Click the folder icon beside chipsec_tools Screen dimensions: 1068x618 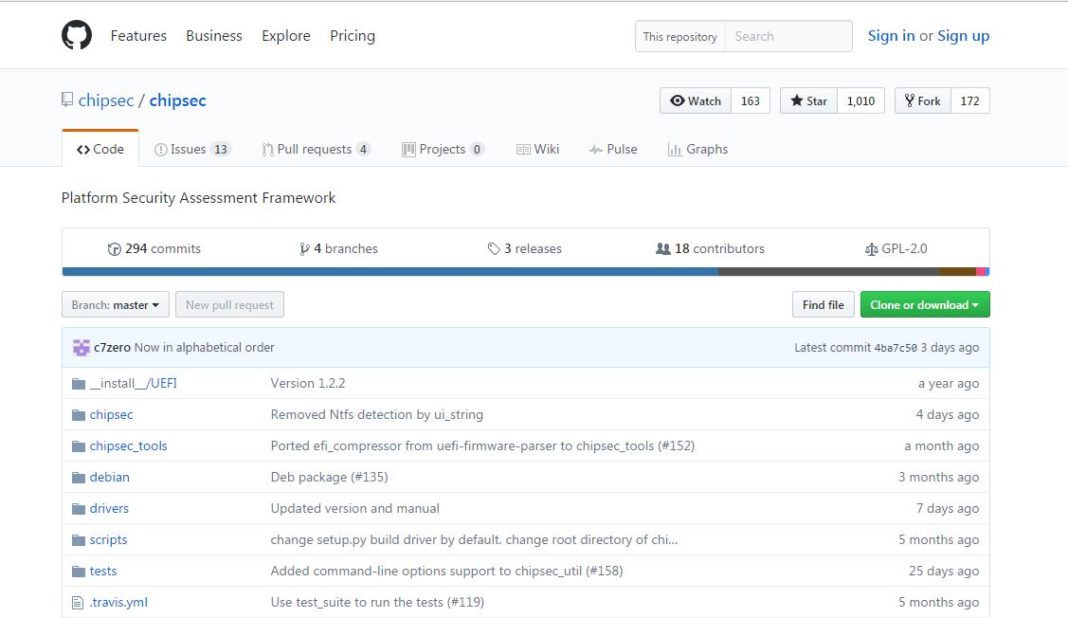click(78, 446)
